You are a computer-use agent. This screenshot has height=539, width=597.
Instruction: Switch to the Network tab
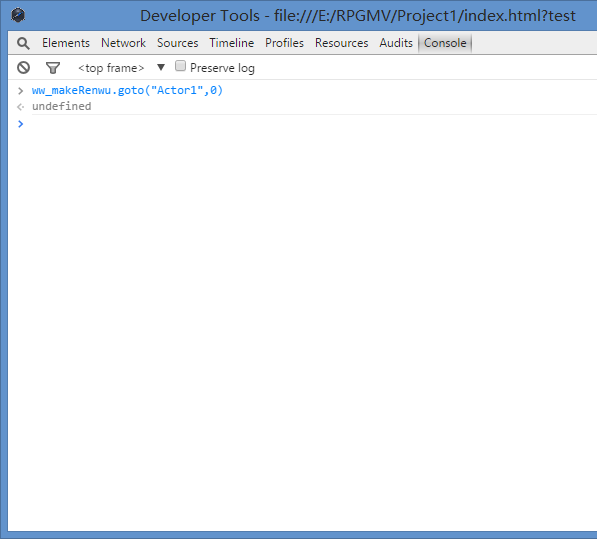123,43
